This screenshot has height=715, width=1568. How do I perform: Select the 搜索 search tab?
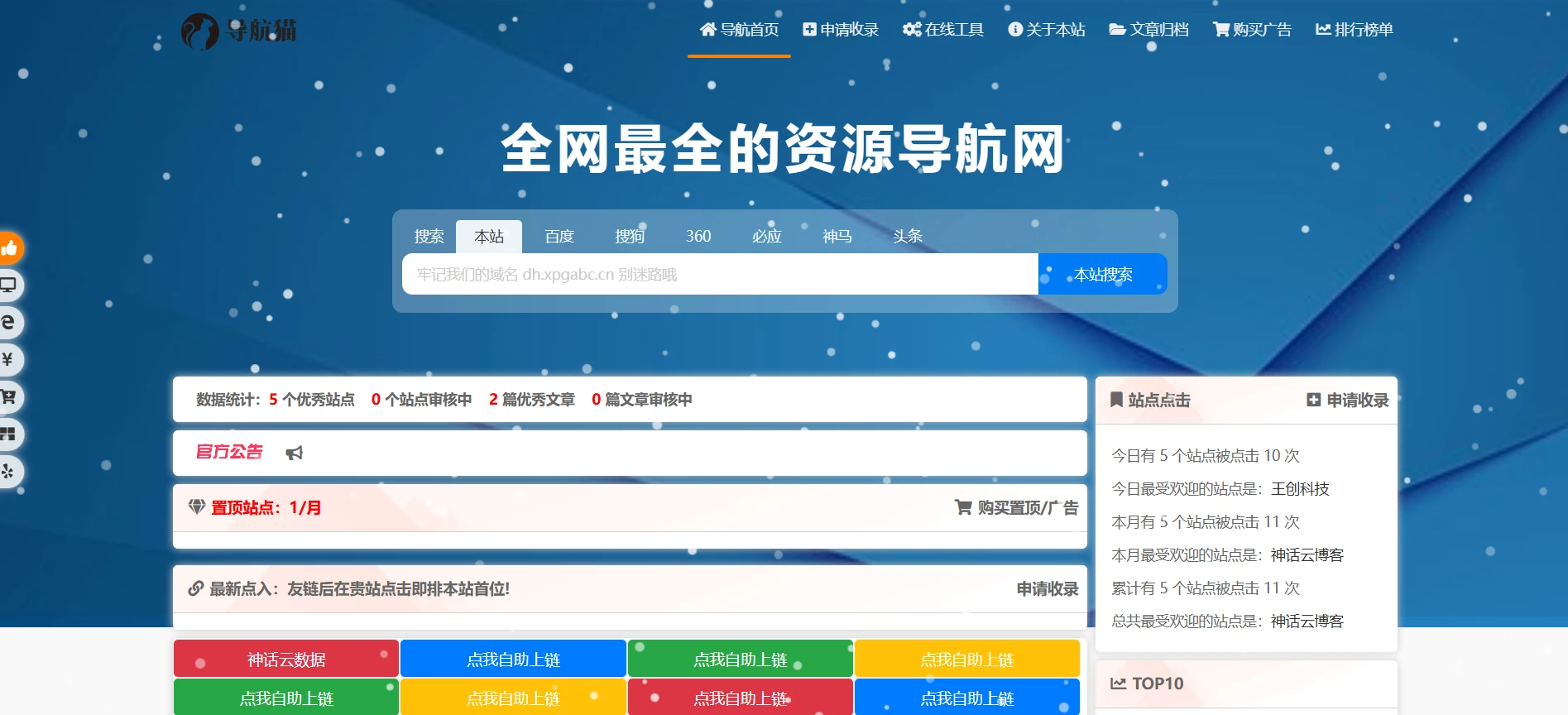429,237
